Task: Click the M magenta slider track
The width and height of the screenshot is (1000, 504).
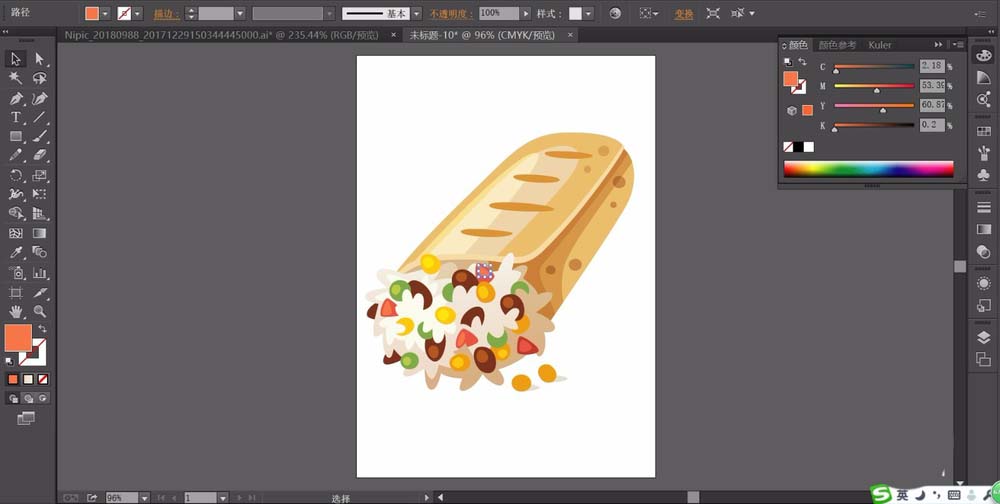Action: [874, 85]
